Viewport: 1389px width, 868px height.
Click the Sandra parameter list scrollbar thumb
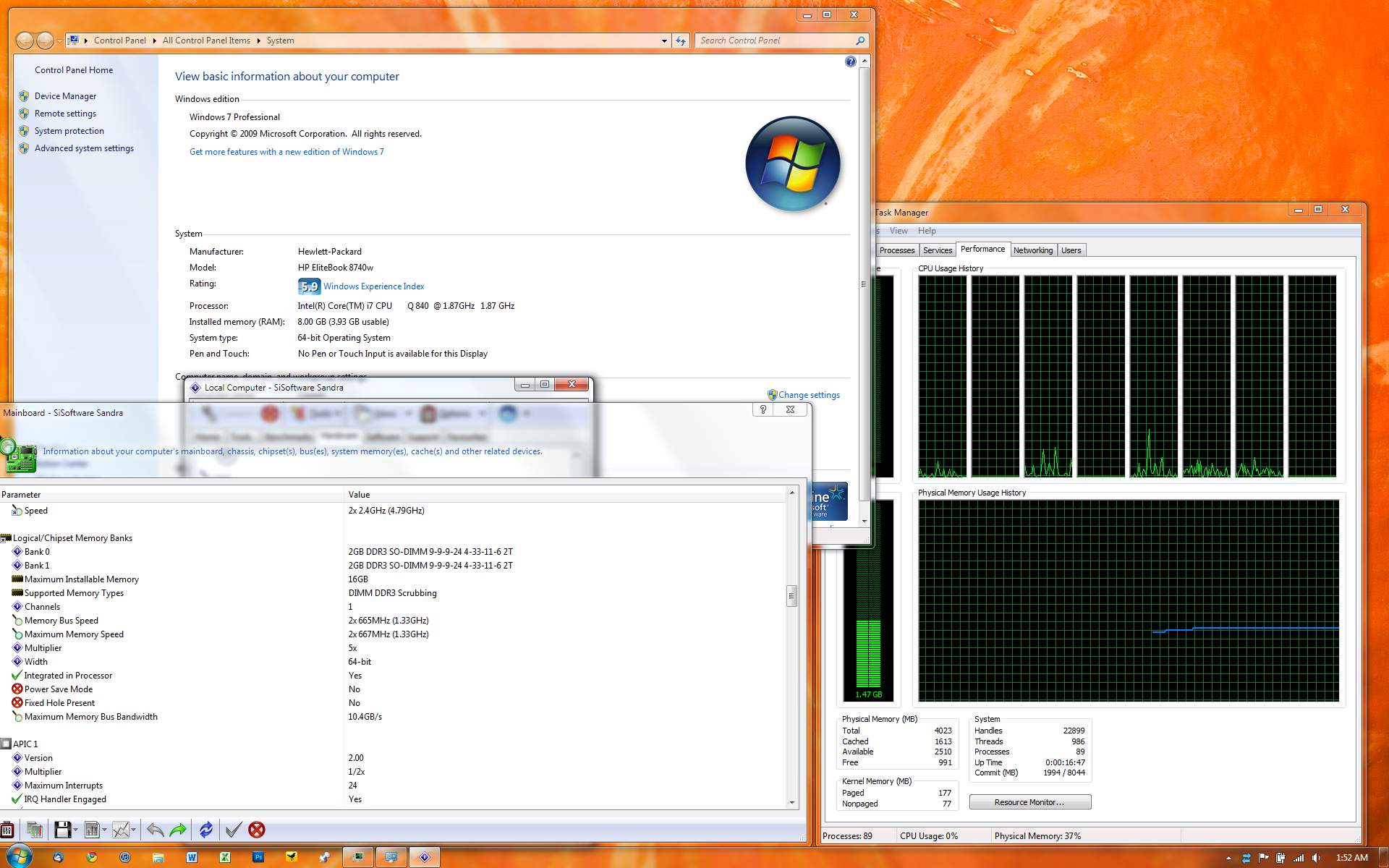tap(792, 596)
